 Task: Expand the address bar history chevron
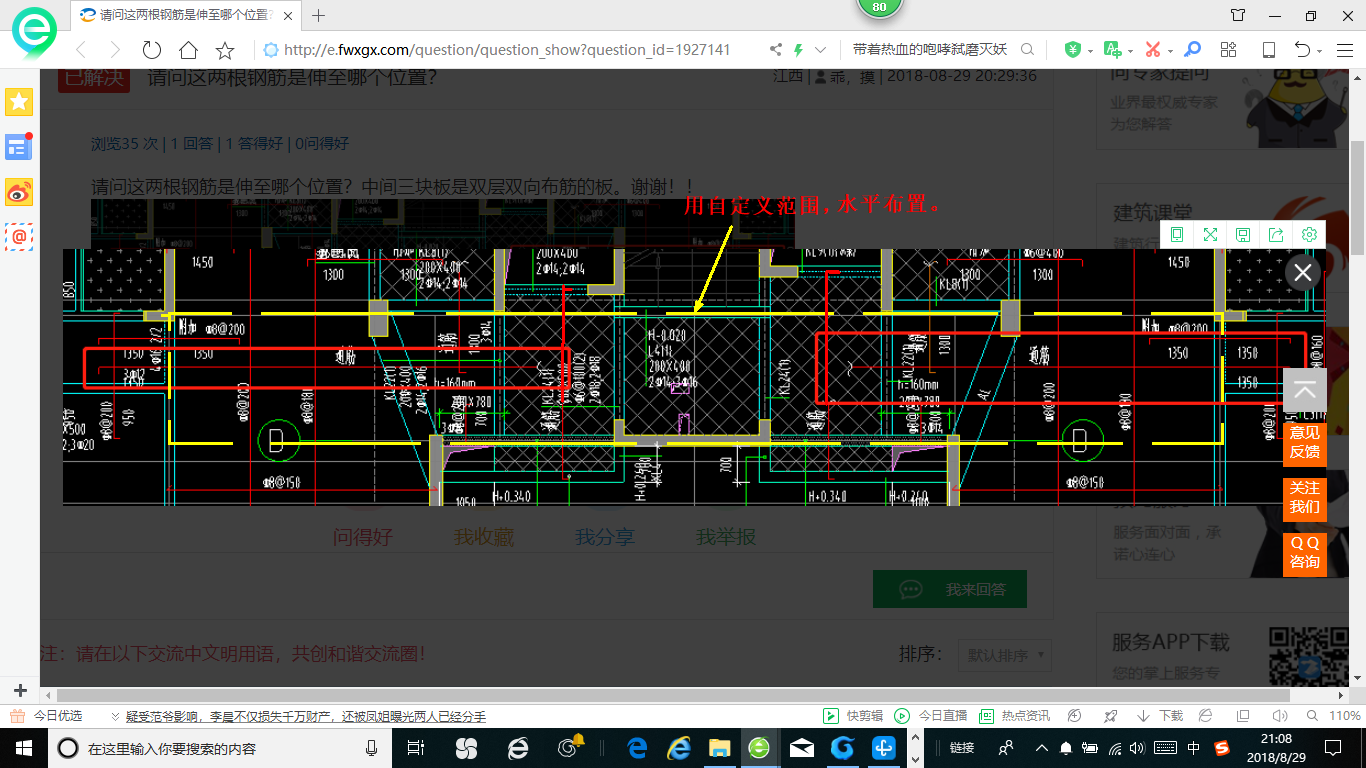pos(821,49)
